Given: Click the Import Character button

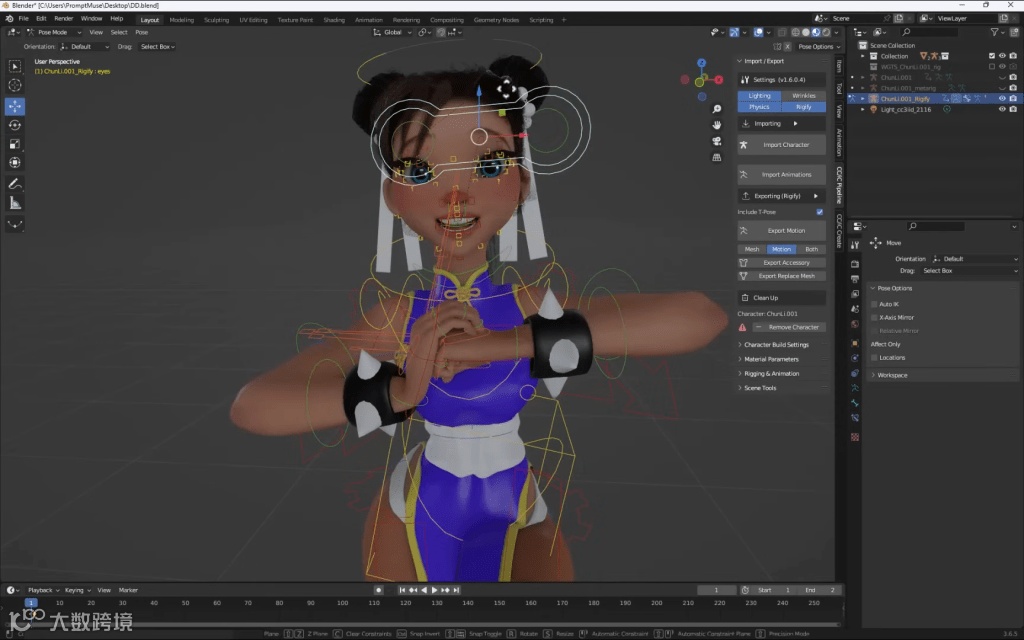Looking at the screenshot, I should tap(781, 145).
